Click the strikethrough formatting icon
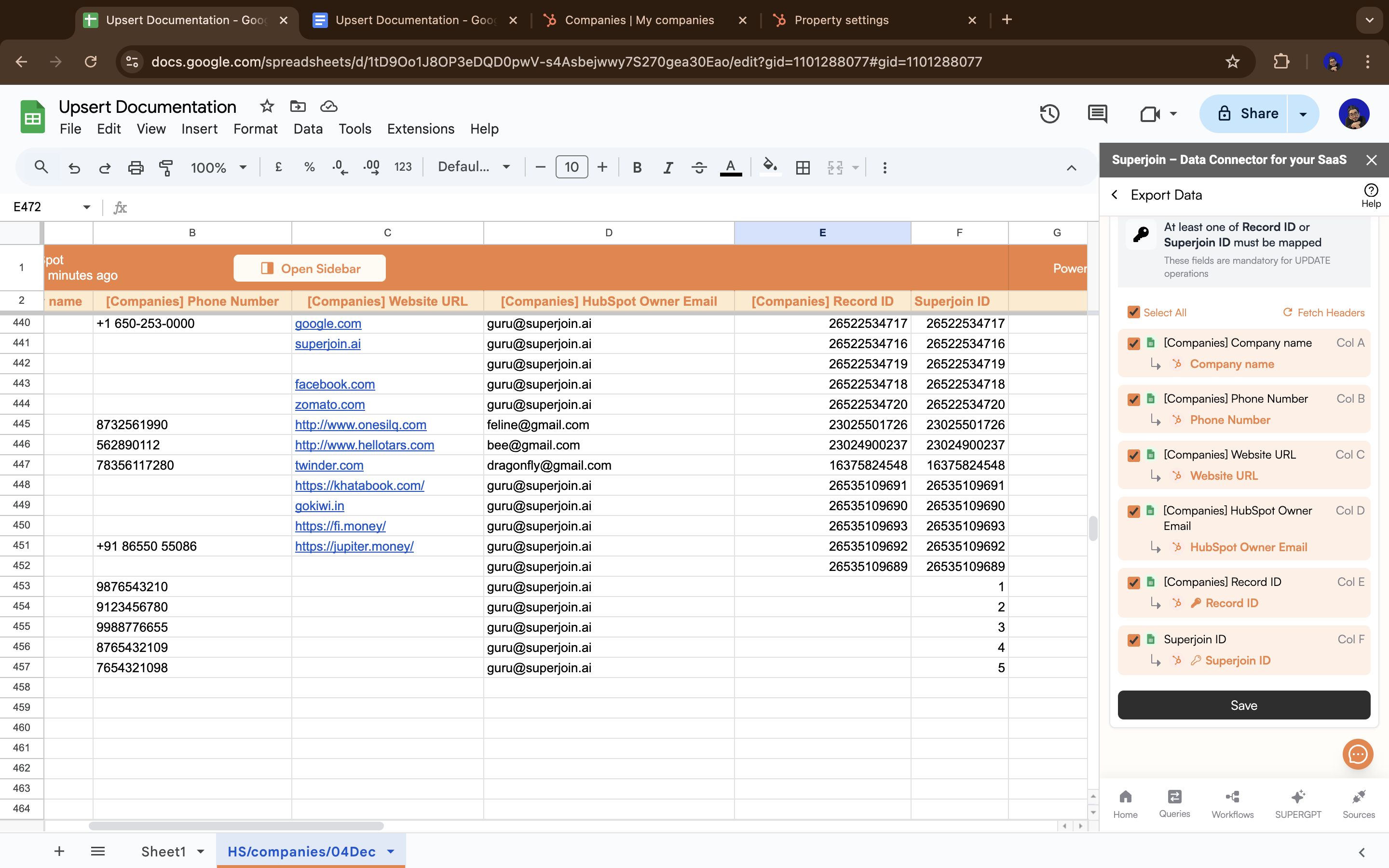 point(698,168)
